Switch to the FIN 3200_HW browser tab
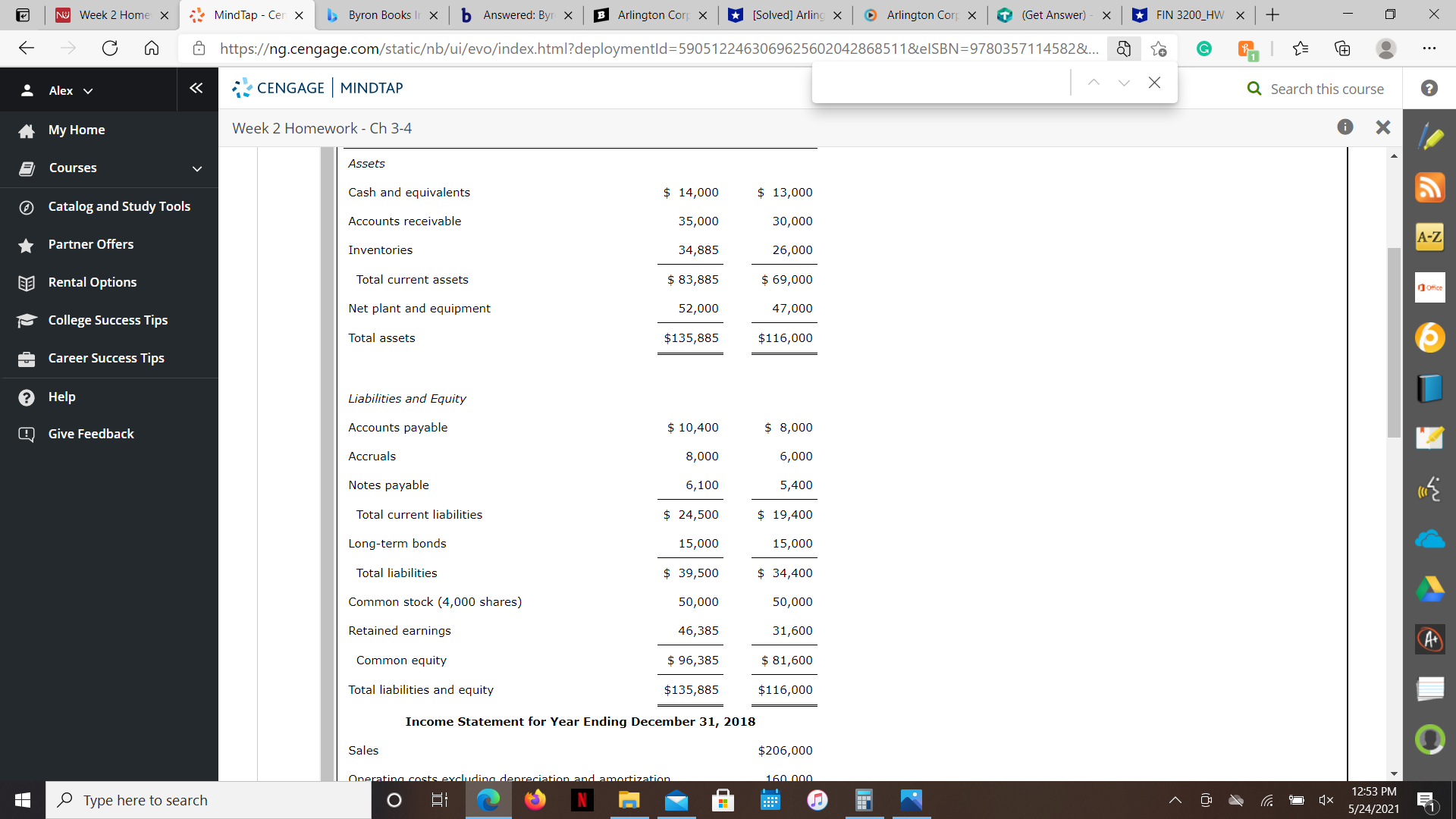Viewport: 1456px width, 819px height. [1188, 15]
